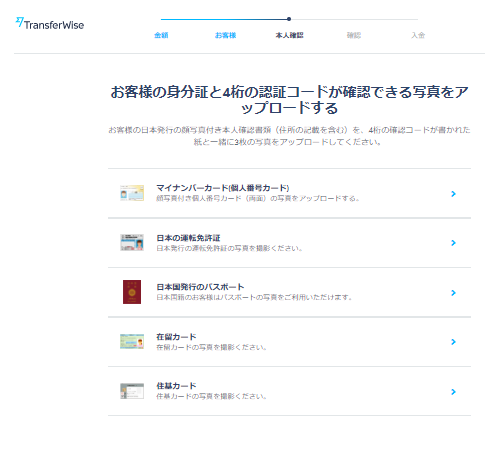
Task: Choose 日本国発行のパスポート option title
Action: tap(200, 287)
